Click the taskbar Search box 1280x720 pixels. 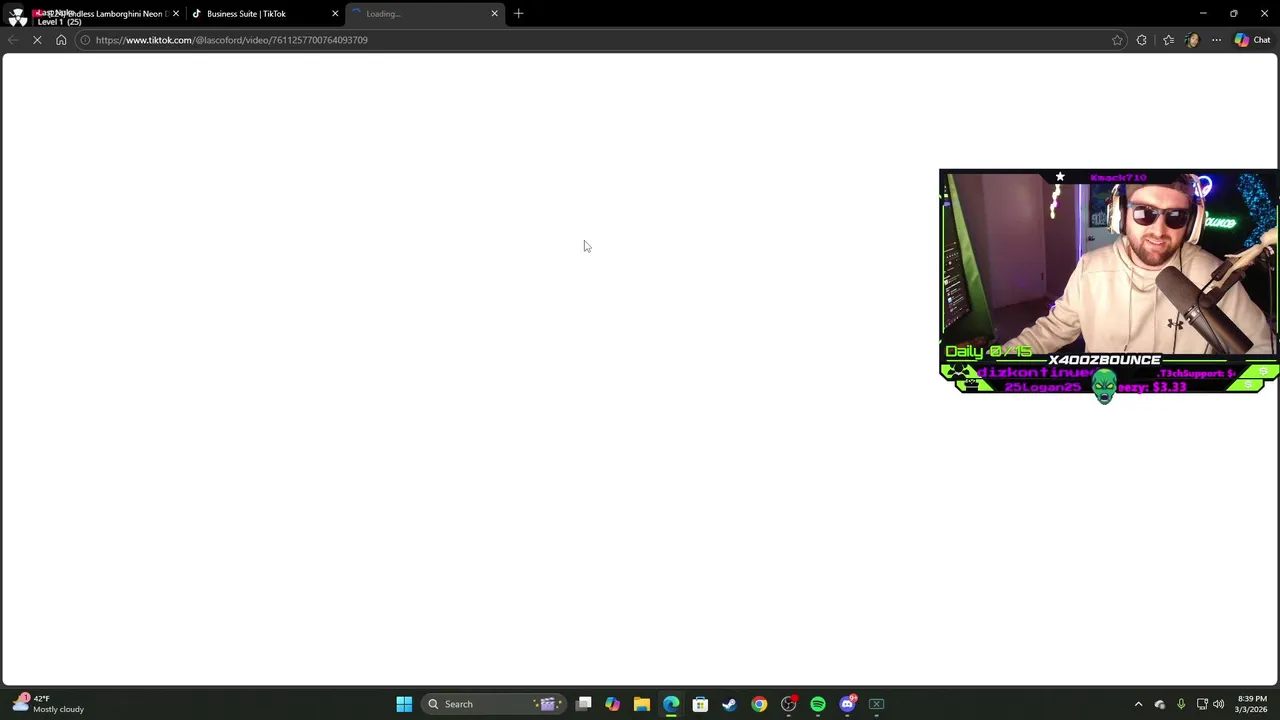(493, 704)
